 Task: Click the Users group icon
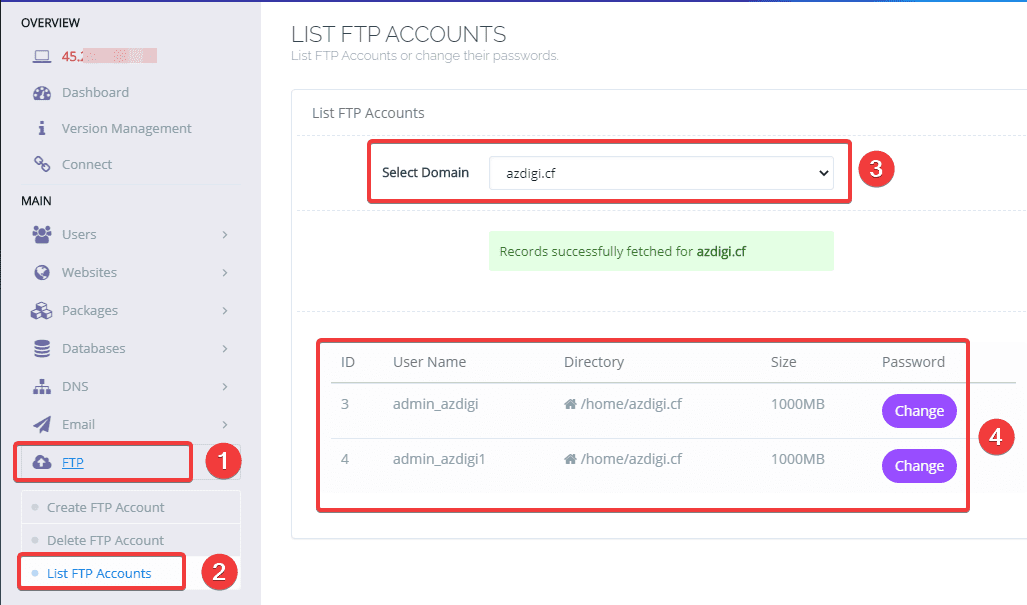[x=42, y=234]
